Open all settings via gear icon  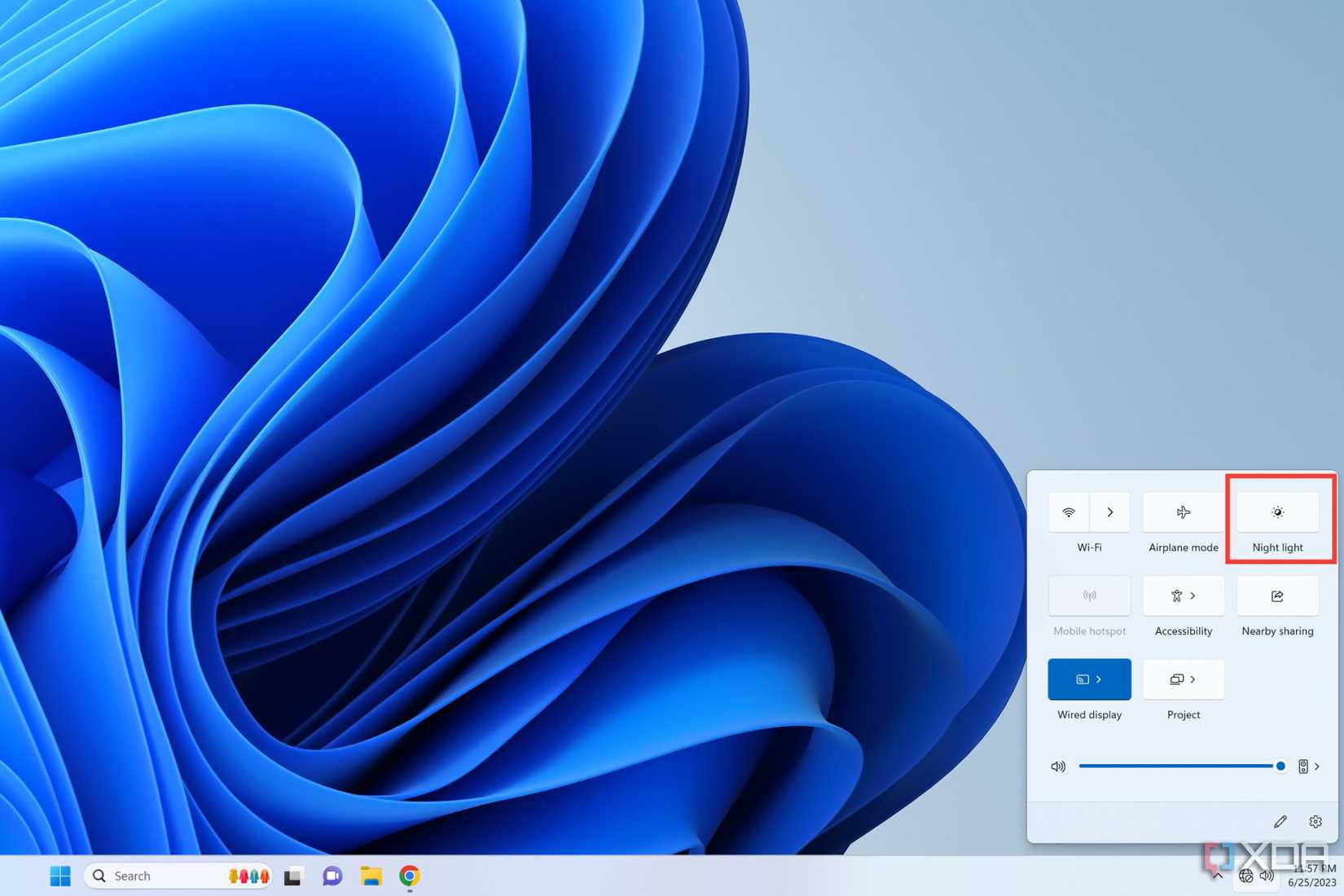[1315, 822]
